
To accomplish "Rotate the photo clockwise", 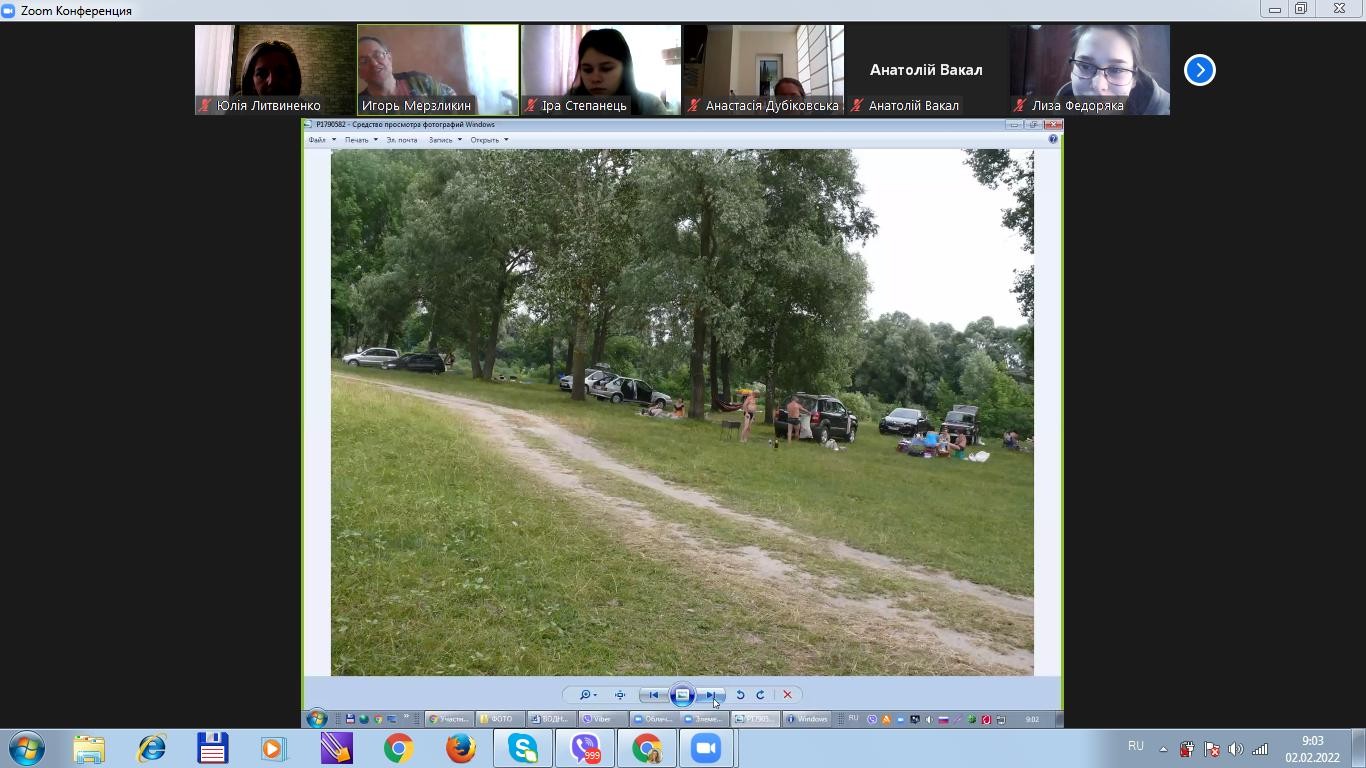I will pos(760,695).
